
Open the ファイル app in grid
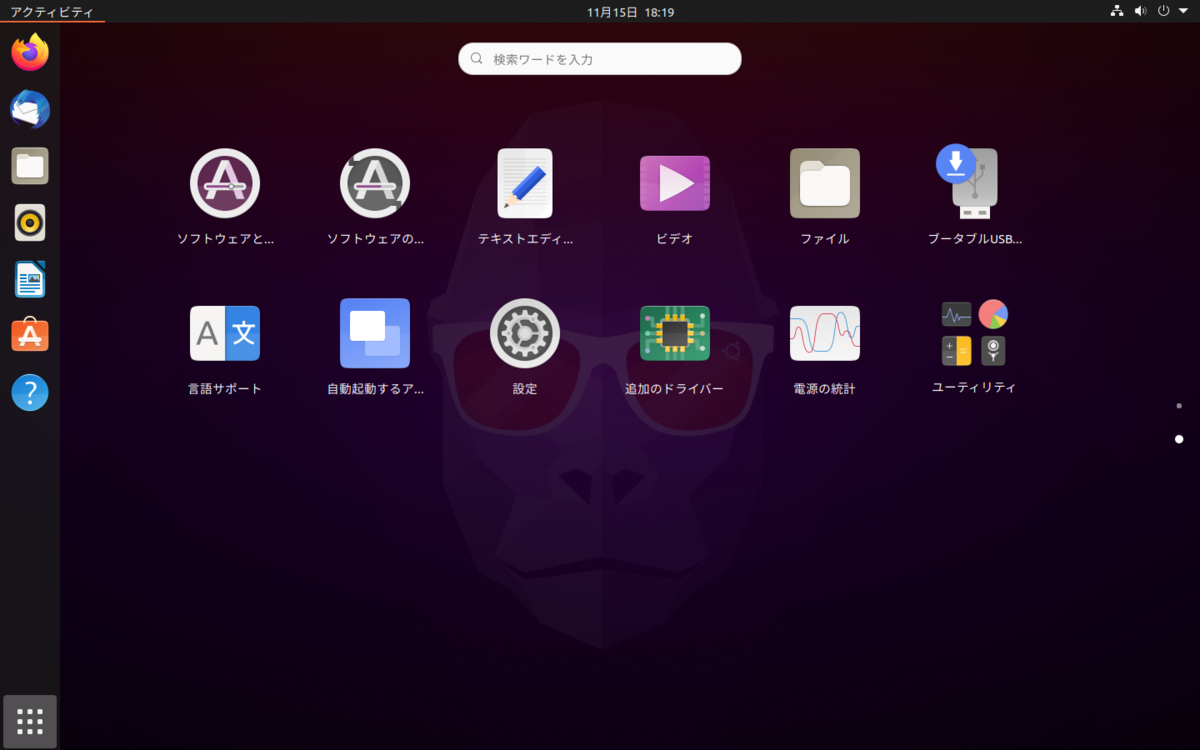(x=825, y=197)
